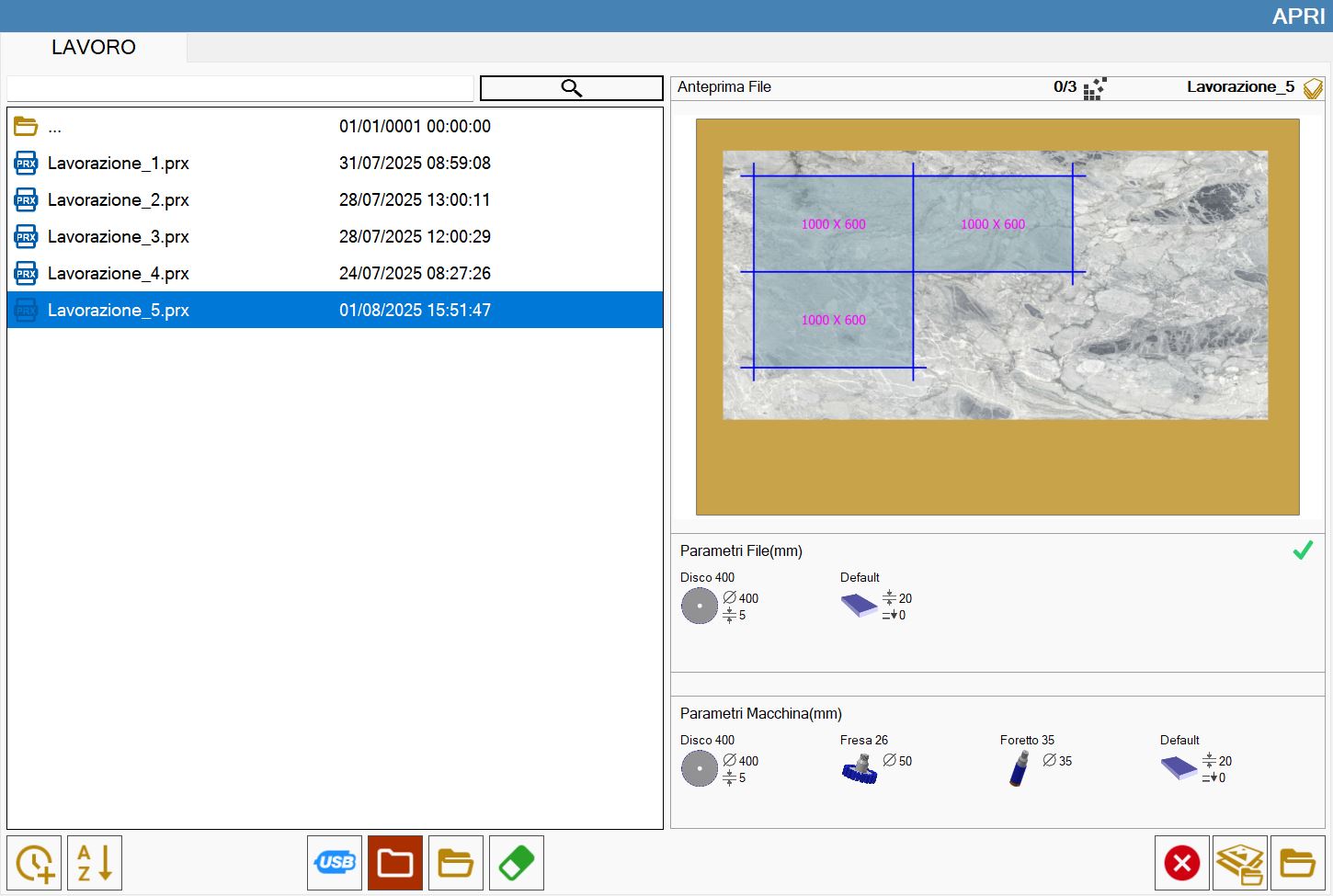
Task: Switch to the LAVORO tab
Action: coord(94,48)
